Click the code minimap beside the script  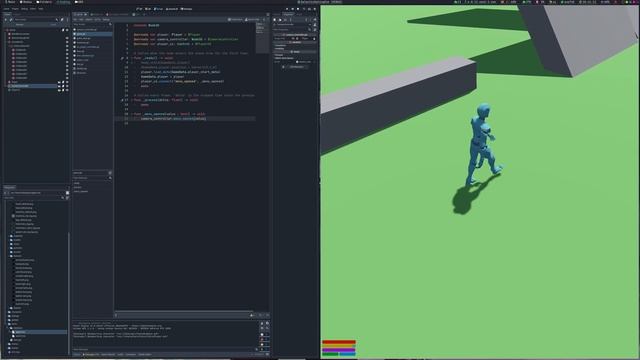pyautogui.click(x=262, y=39)
